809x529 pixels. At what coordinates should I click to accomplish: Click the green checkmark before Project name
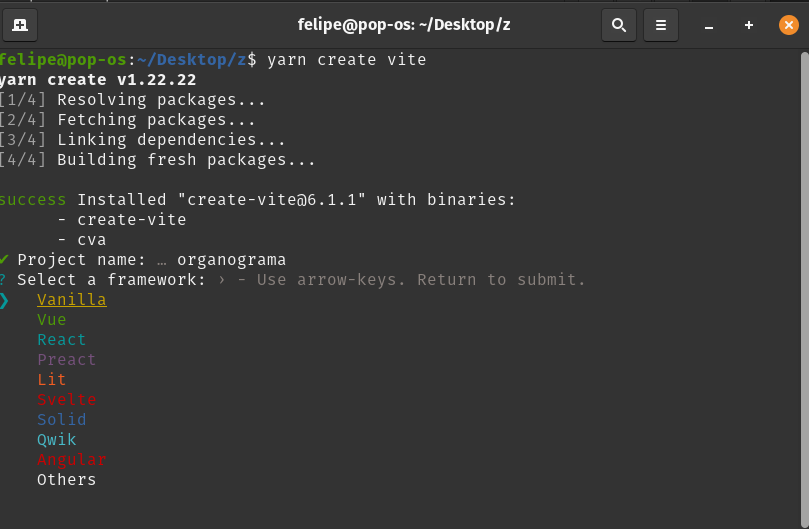click(x=5, y=260)
